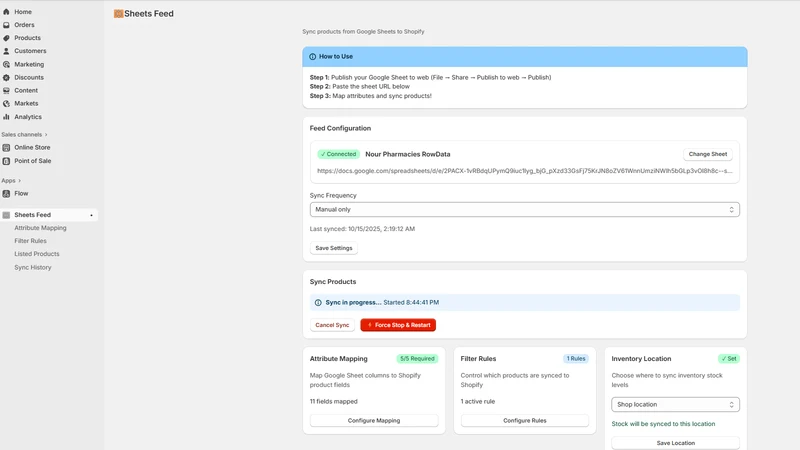This screenshot has height=450, width=800.
Task: Click the 1 Rules badge
Action: pyautogui.click(x=576, y=359)
